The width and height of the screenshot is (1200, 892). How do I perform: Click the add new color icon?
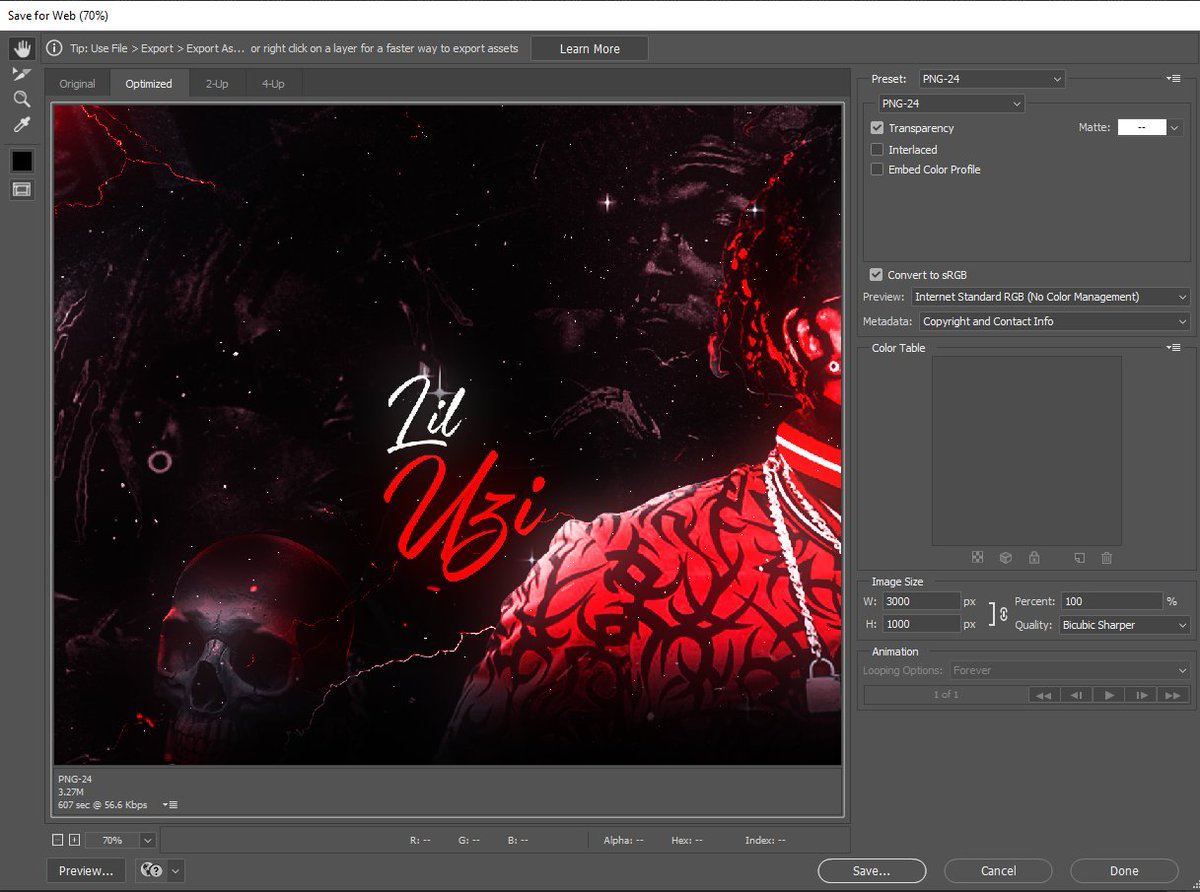1080,558
